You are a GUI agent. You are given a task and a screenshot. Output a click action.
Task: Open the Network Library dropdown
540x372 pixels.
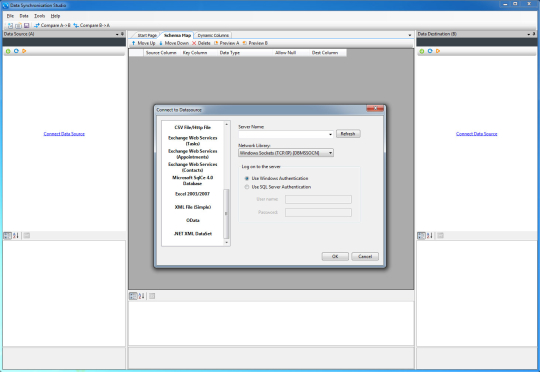[x=330, y=153]
